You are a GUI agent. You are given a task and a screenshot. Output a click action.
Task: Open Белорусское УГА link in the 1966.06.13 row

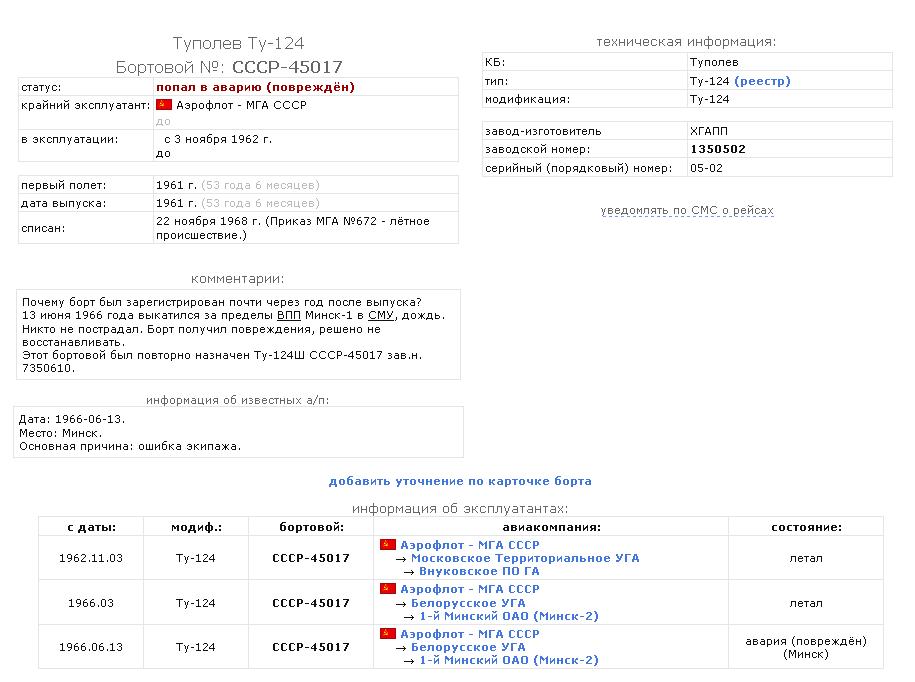469,647
